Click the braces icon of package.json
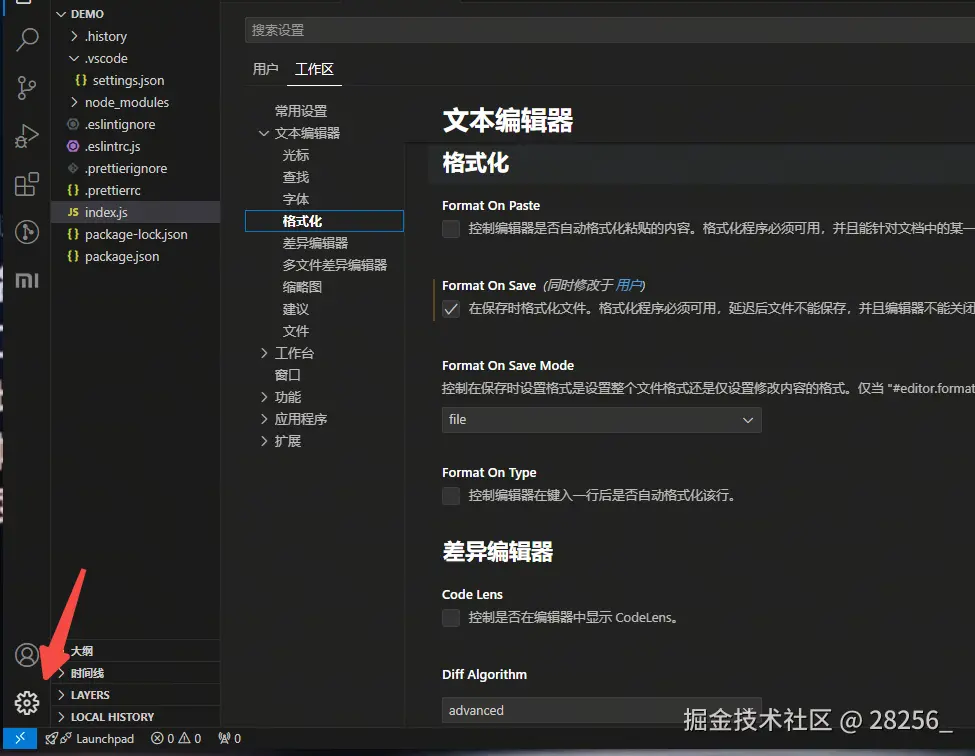Screen dimensions: 975x756 coord(73,256)
